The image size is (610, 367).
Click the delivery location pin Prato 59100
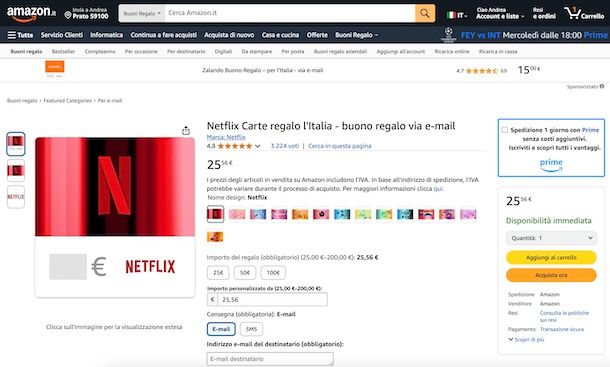[86, 13]
